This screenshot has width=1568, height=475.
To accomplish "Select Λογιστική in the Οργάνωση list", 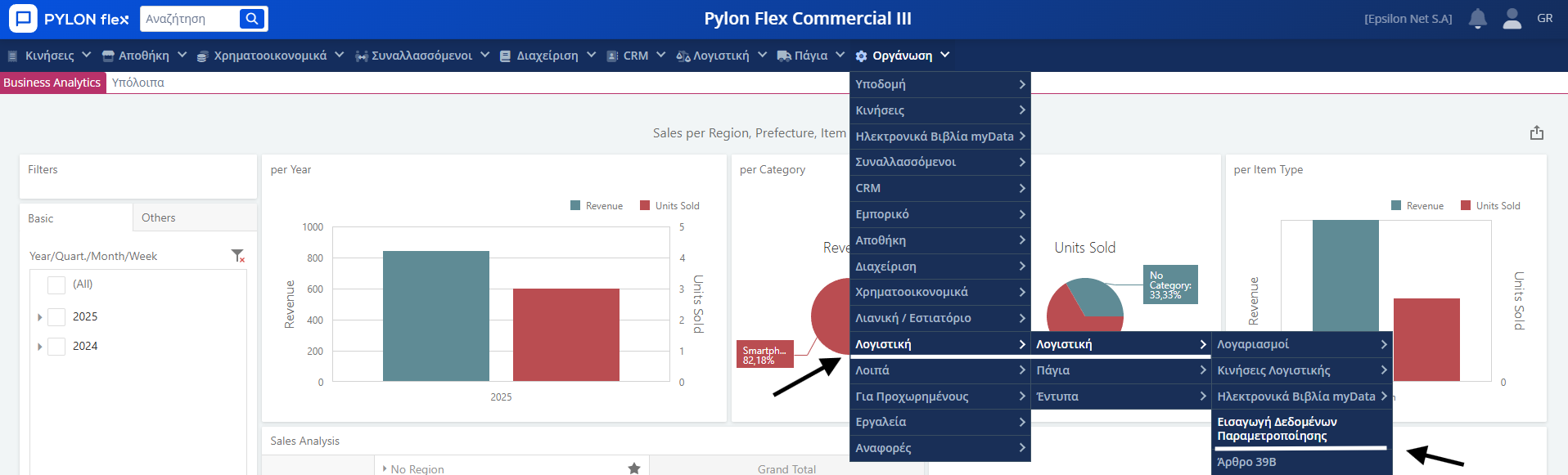I will (x=939, y=344).
